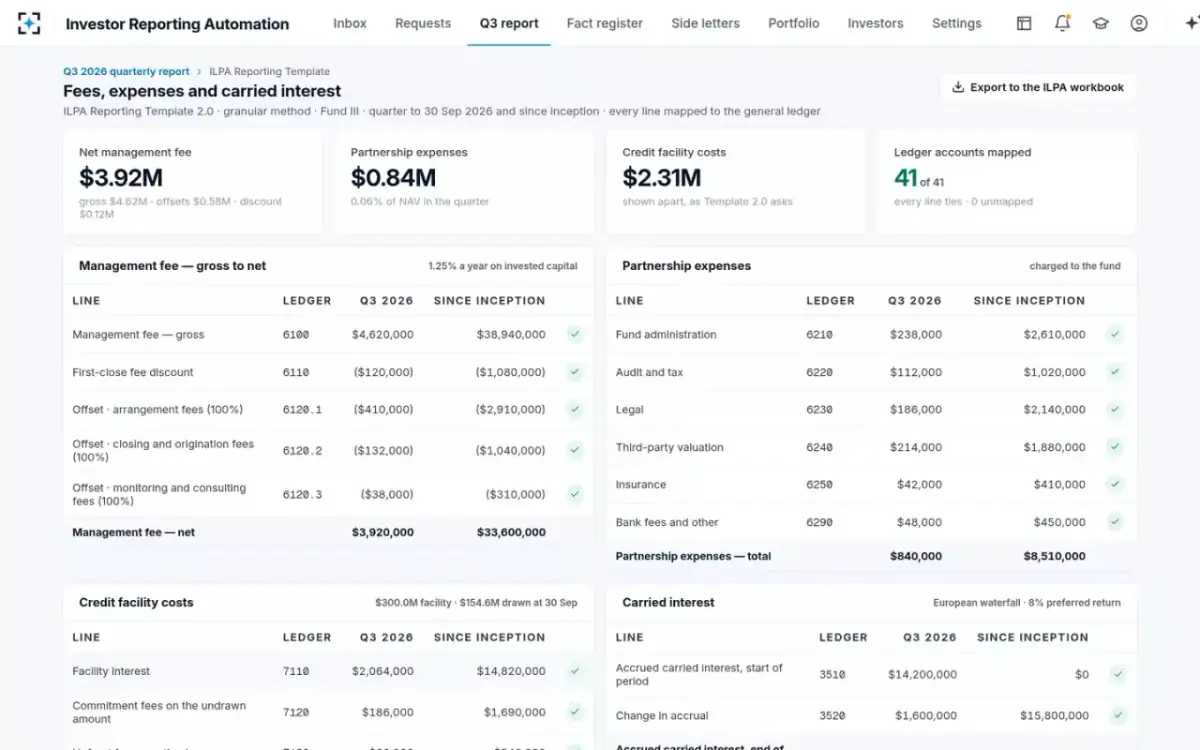Click check icon for Offset arrangement fees row
Viewport: 1200px width, 750px height.
point(575,409)
